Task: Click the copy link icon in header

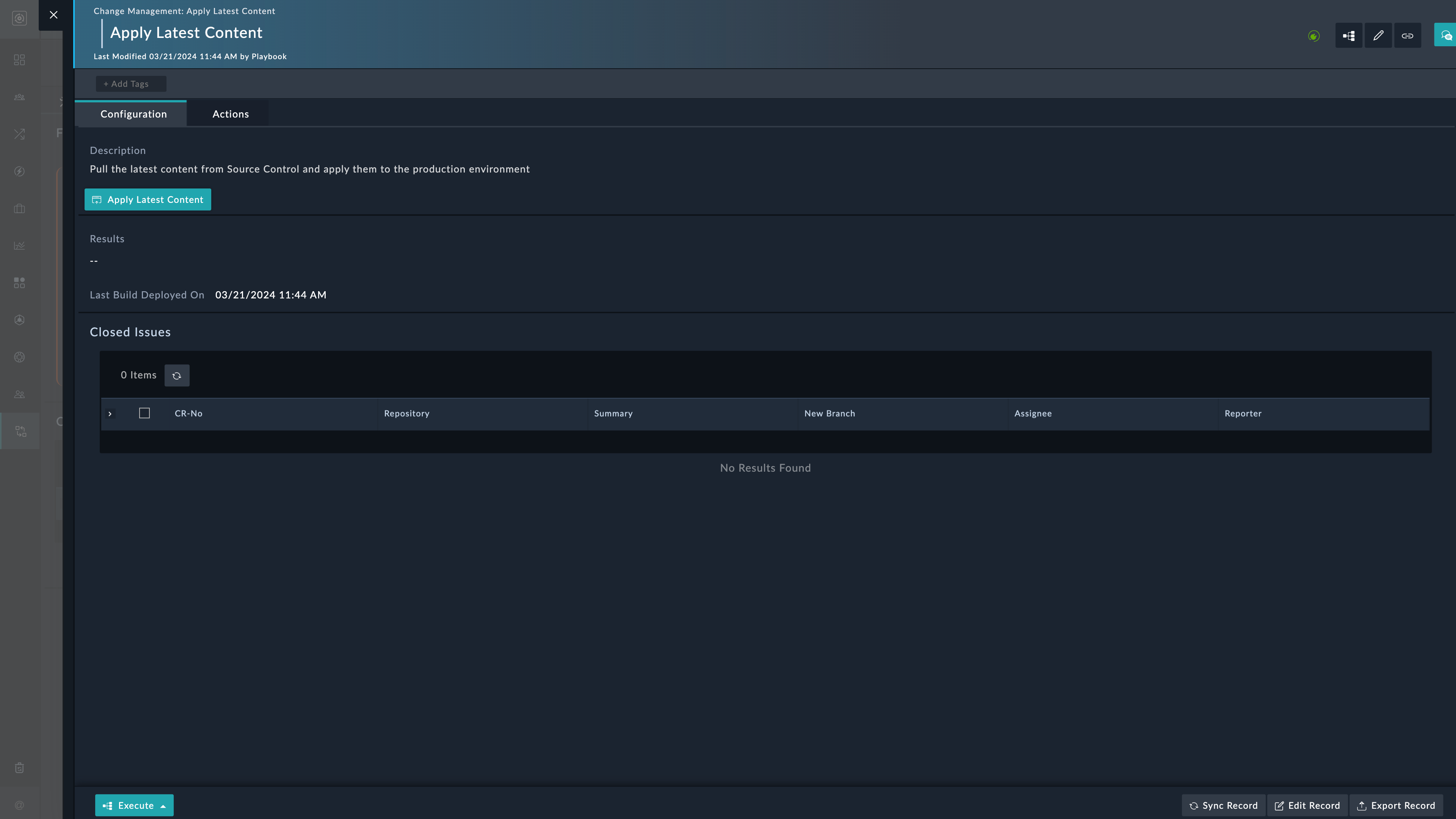Action: coord(1407,36)
